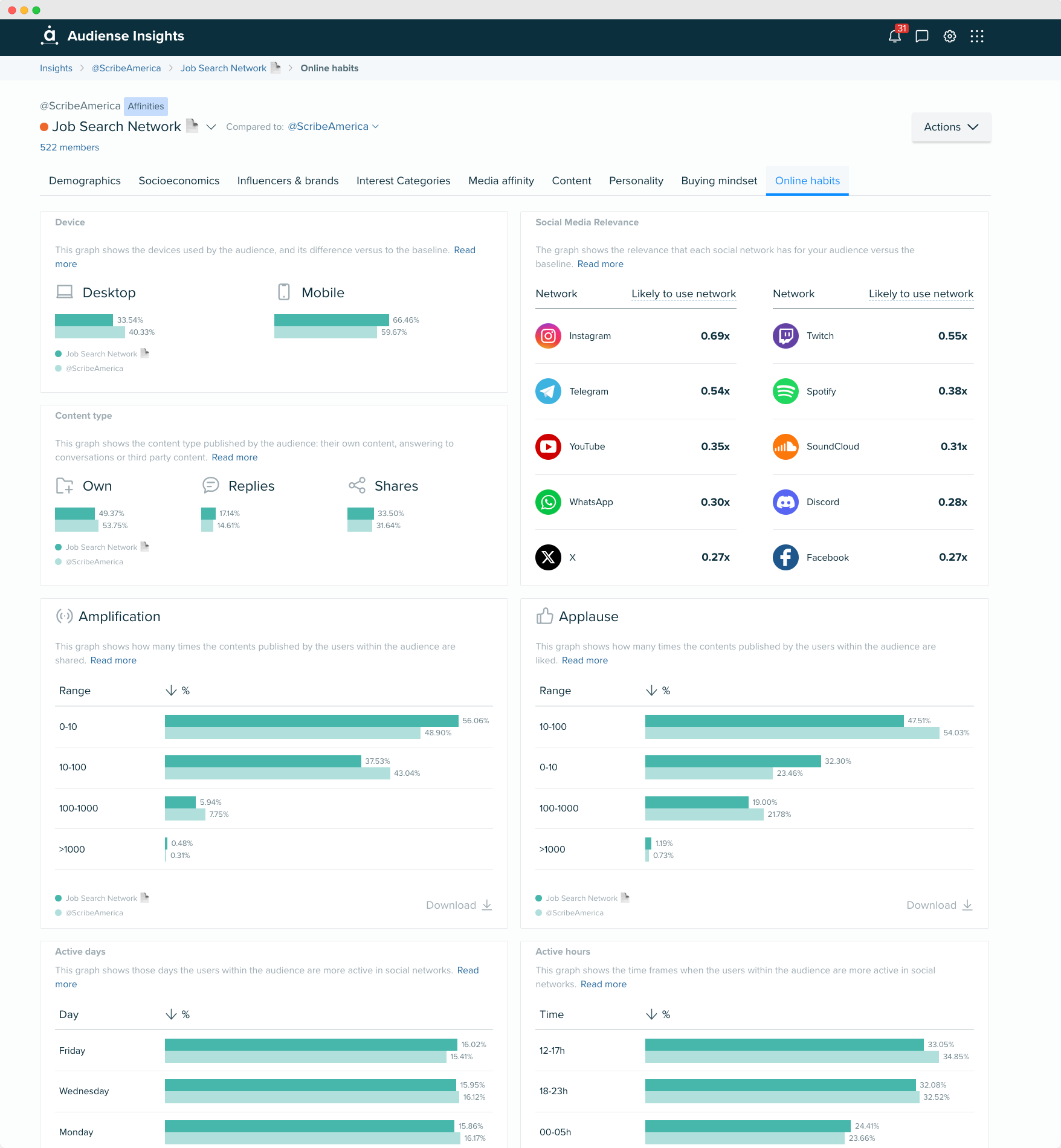Viewport: 1061px width, 1148px height.
Task: Open the Compared to @ScribeAmerica dropdown
Action: click(333, 126)
